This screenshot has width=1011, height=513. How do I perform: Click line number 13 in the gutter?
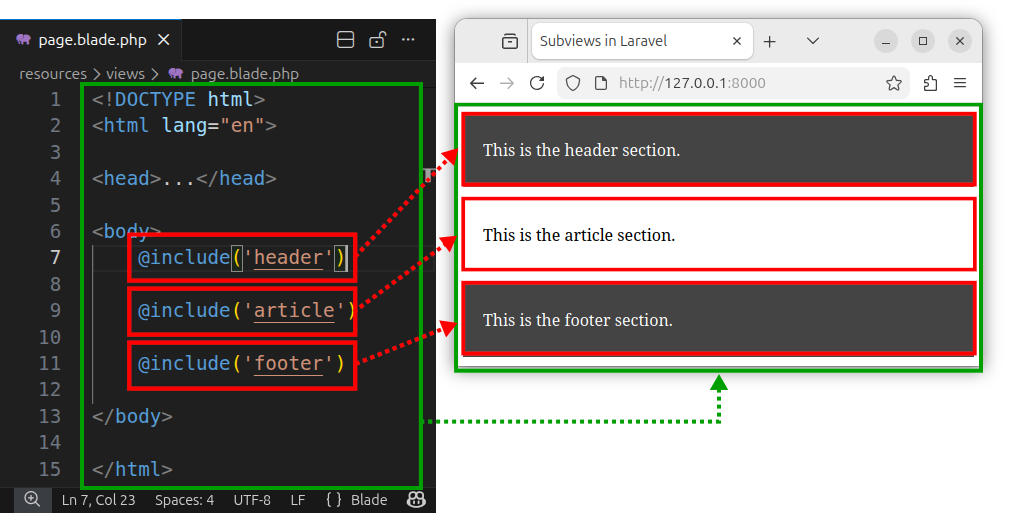(50, 416)
